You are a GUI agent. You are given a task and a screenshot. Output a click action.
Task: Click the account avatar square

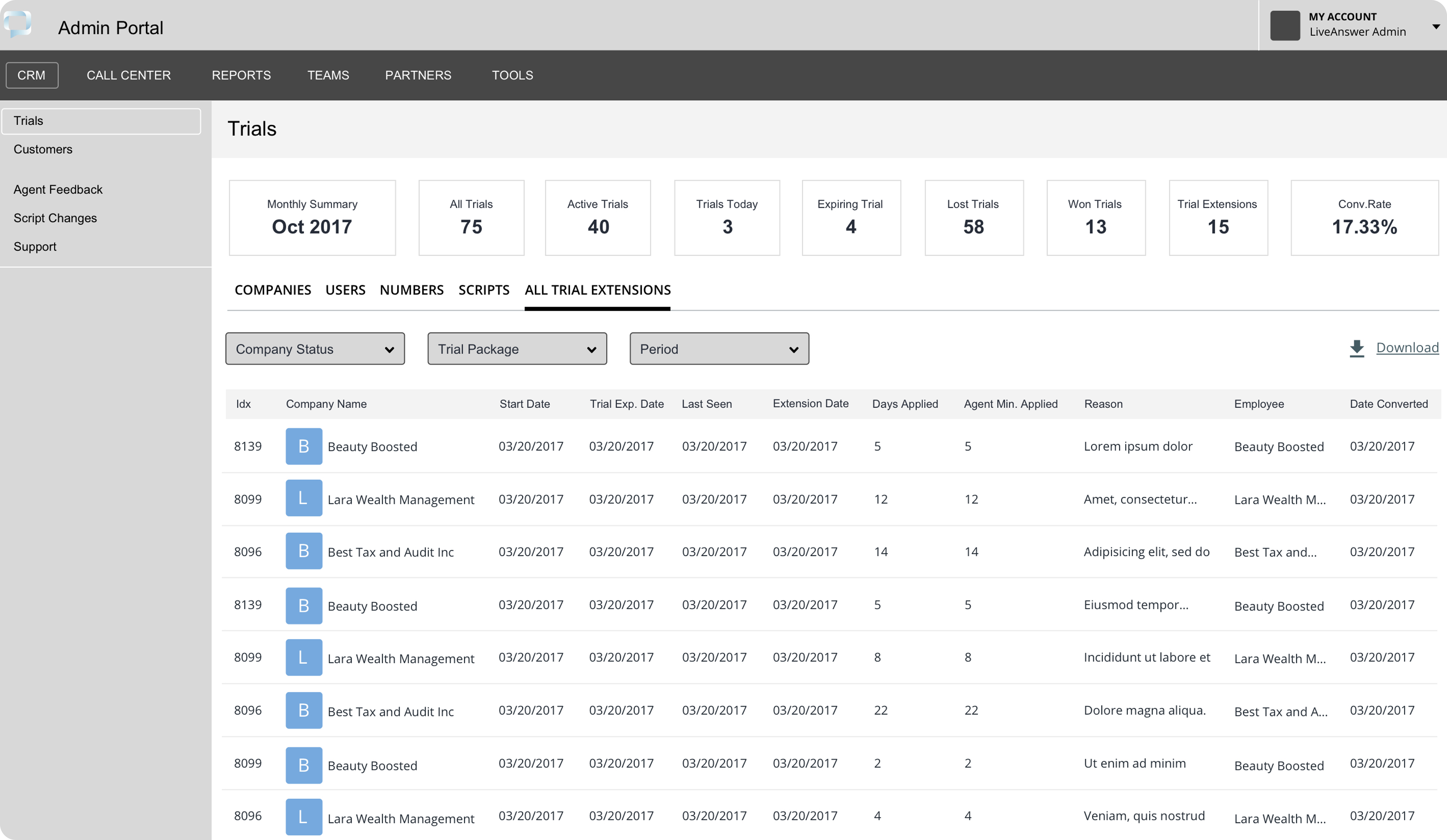[x=1285, y=25]
